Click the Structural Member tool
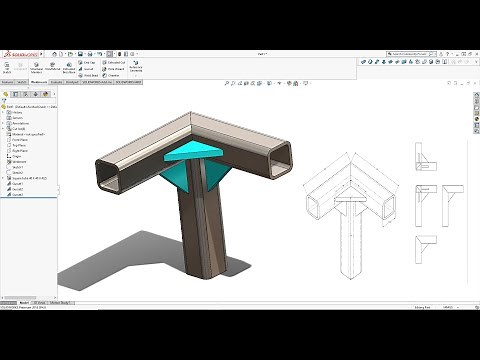 point(36,68)
